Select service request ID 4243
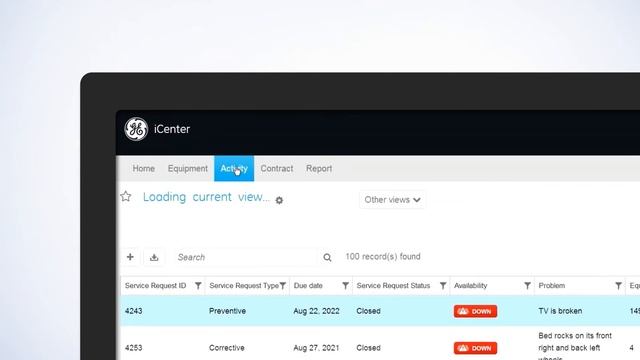 (133, 311)
